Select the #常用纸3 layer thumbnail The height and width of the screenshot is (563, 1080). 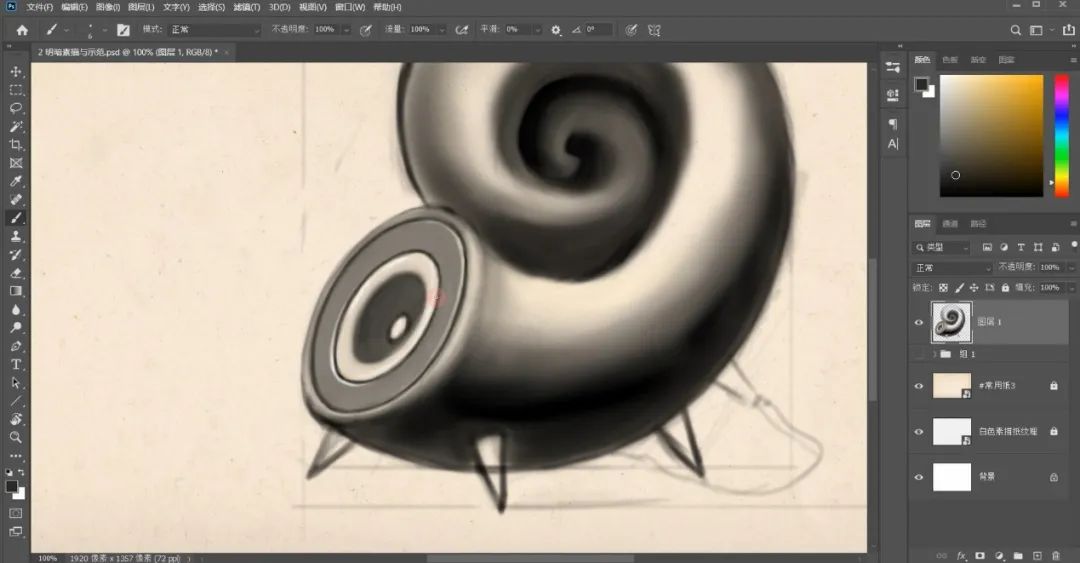(x=951, y=385)
